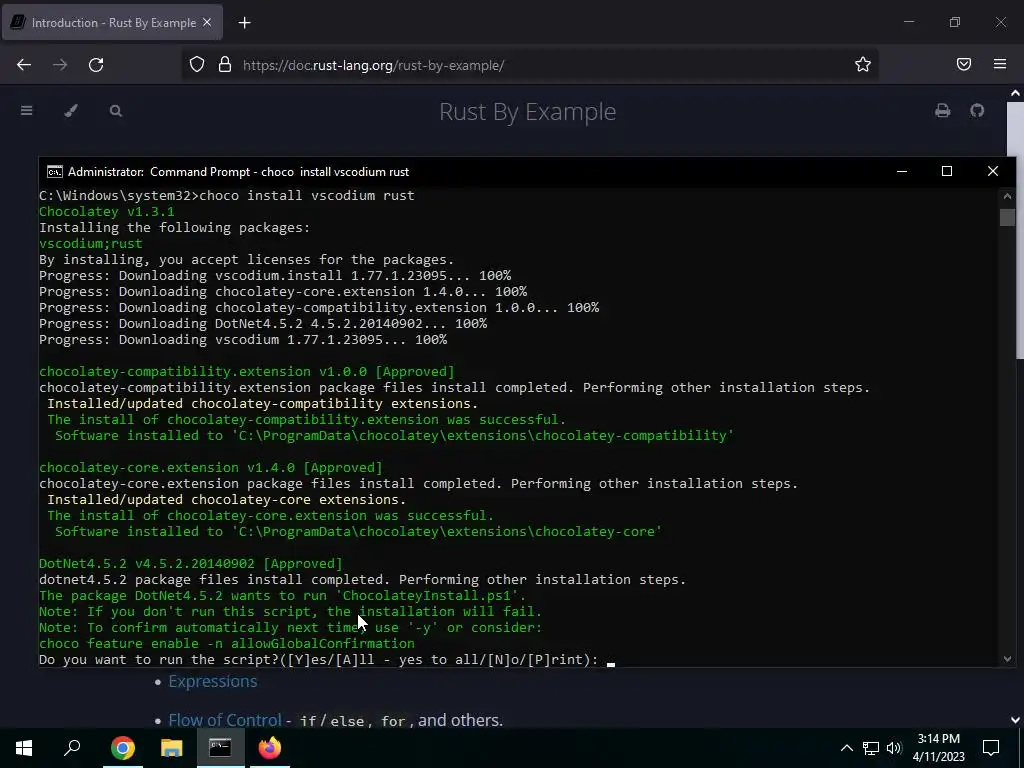The image size is (1024, 768).
Task: Open network status tray icon
Action: (871, 748)
